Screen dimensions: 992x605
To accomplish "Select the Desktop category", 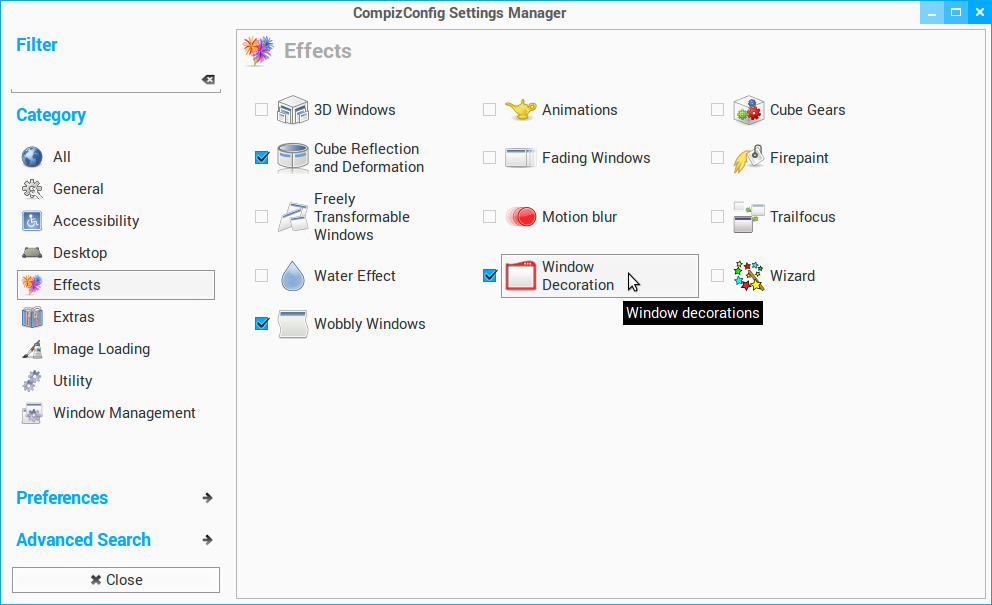I will (80, 253).
